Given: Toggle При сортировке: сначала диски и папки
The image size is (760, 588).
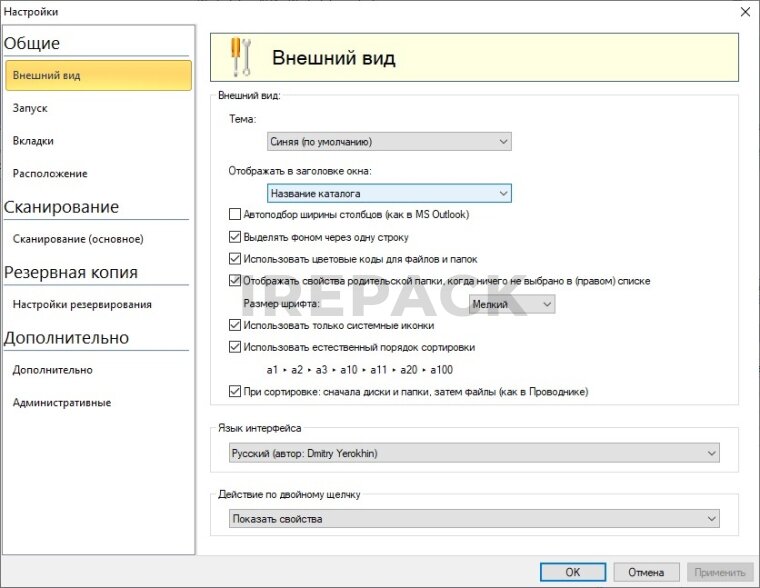Looking at the screenshot, I should (x=235, y=392).
